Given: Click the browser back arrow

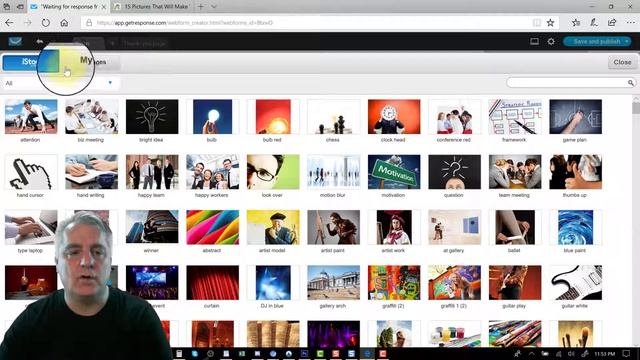Looking at the screenshot, I should [x=9, y=23].
